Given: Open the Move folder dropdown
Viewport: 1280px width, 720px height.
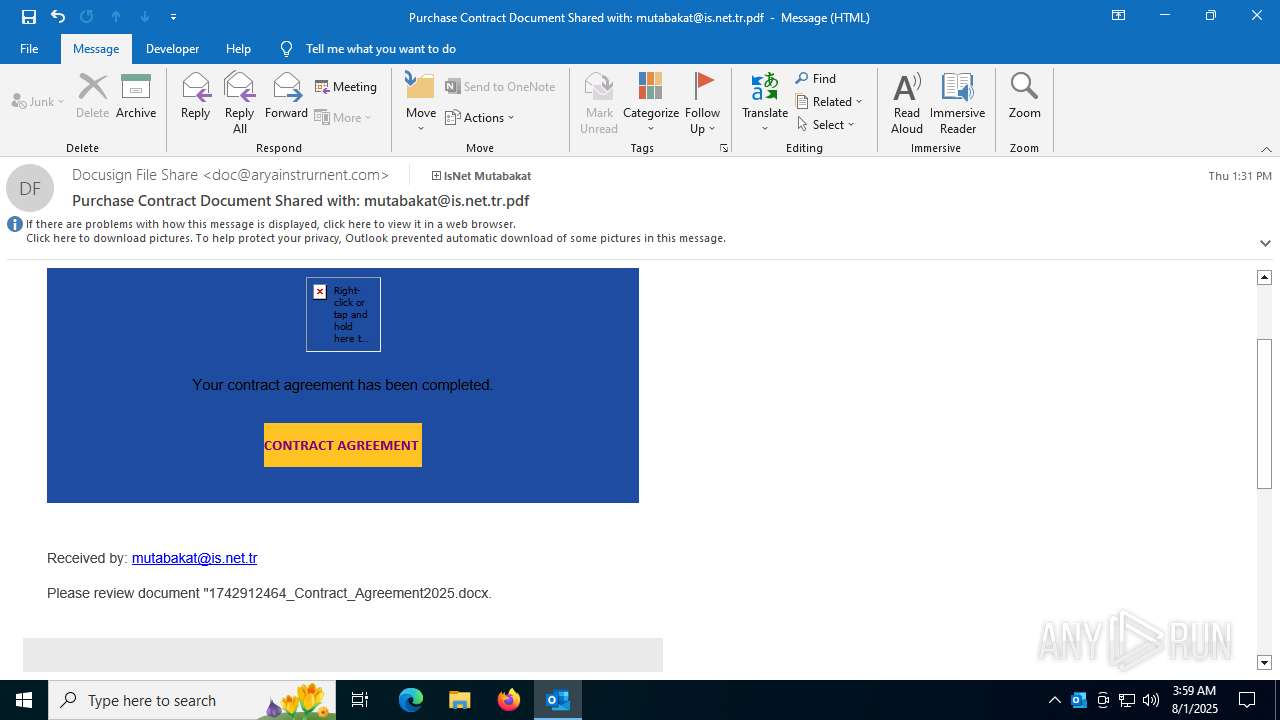Looking at the screenshot, I should [x=421, y=103].
